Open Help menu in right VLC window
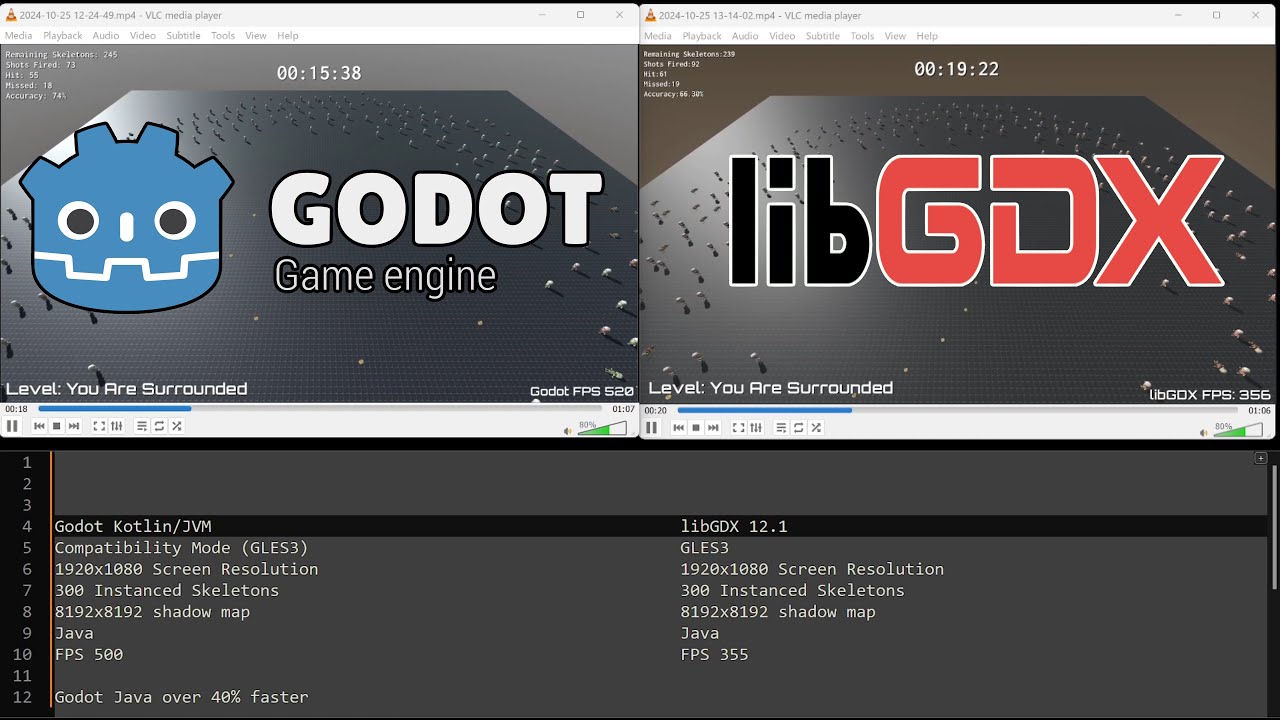This screenshot has width=1280, height=720. tap(927, 36)
